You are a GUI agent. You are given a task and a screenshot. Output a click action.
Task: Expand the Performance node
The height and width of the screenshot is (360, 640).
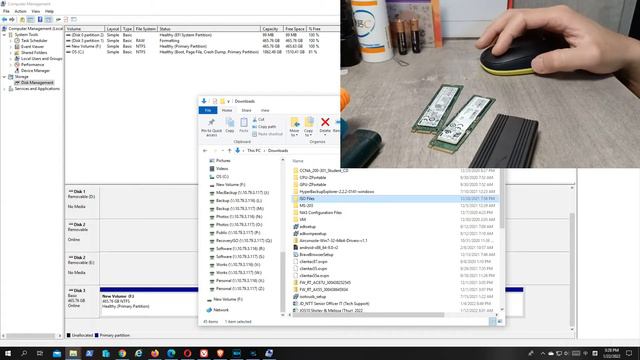[11, 64]
